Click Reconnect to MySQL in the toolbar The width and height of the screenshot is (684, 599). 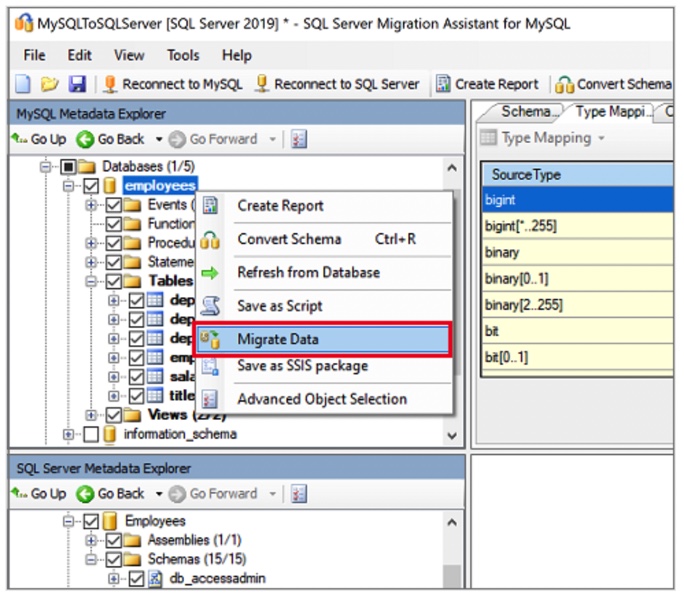tap(173, 84)
